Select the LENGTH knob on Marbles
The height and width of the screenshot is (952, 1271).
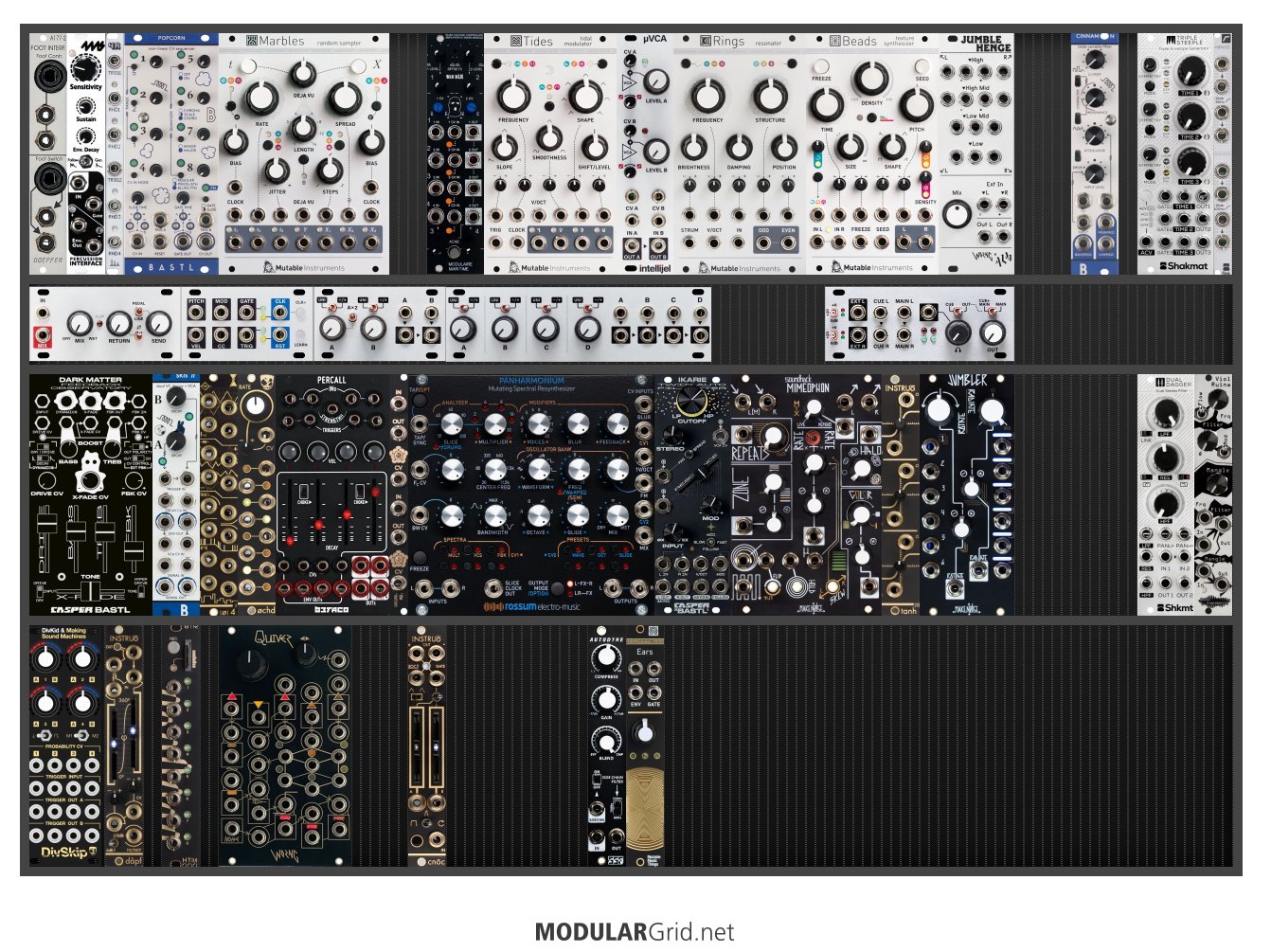303,128
